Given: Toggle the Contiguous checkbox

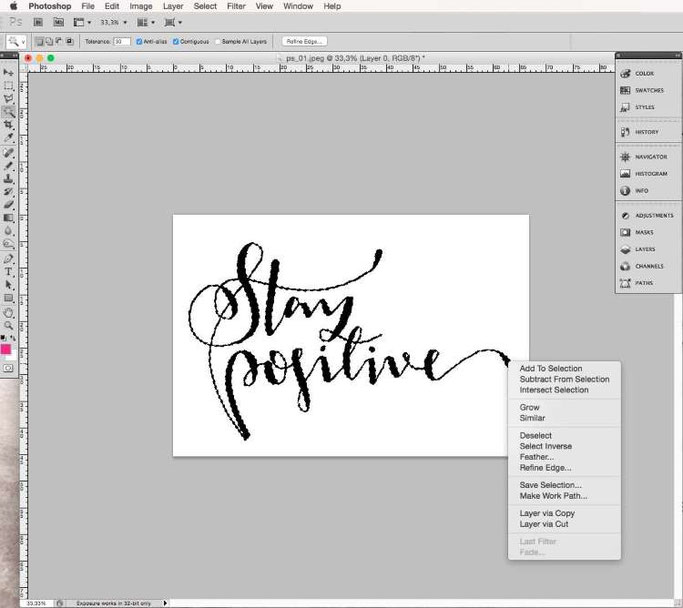Looking at the screenshot, I should 176,42.
